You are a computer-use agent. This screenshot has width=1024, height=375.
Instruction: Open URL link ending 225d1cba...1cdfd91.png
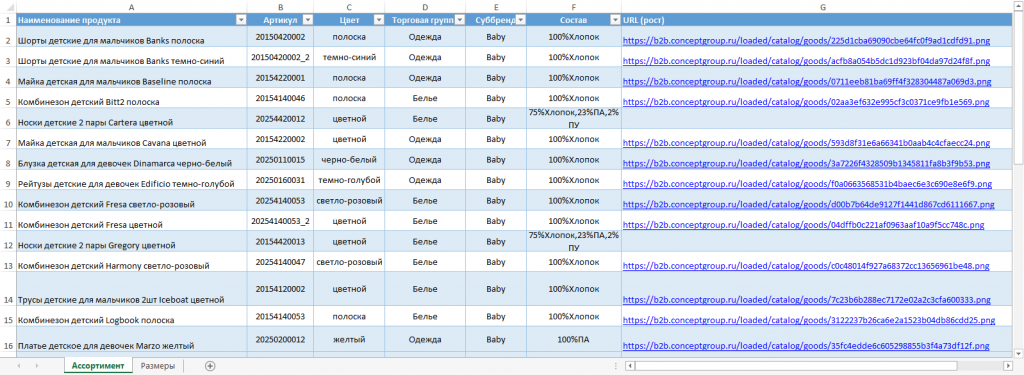807,40
